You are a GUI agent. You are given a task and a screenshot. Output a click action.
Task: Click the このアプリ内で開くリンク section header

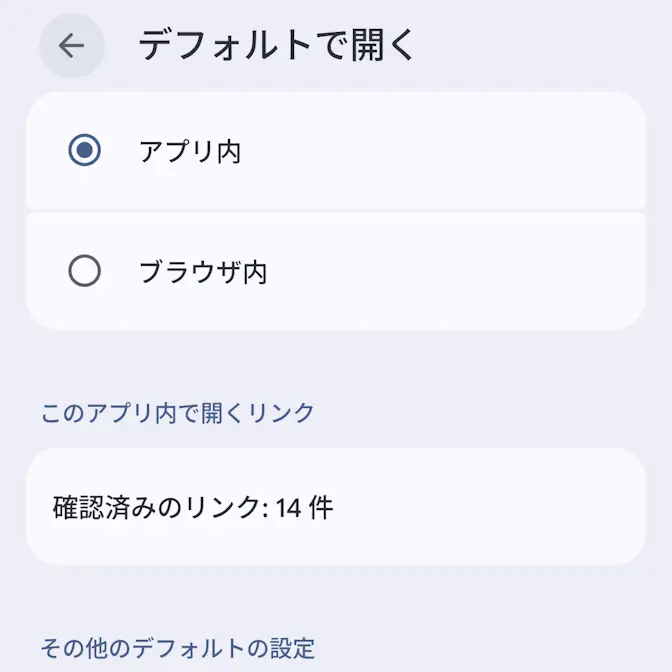(x=178, y=412)
